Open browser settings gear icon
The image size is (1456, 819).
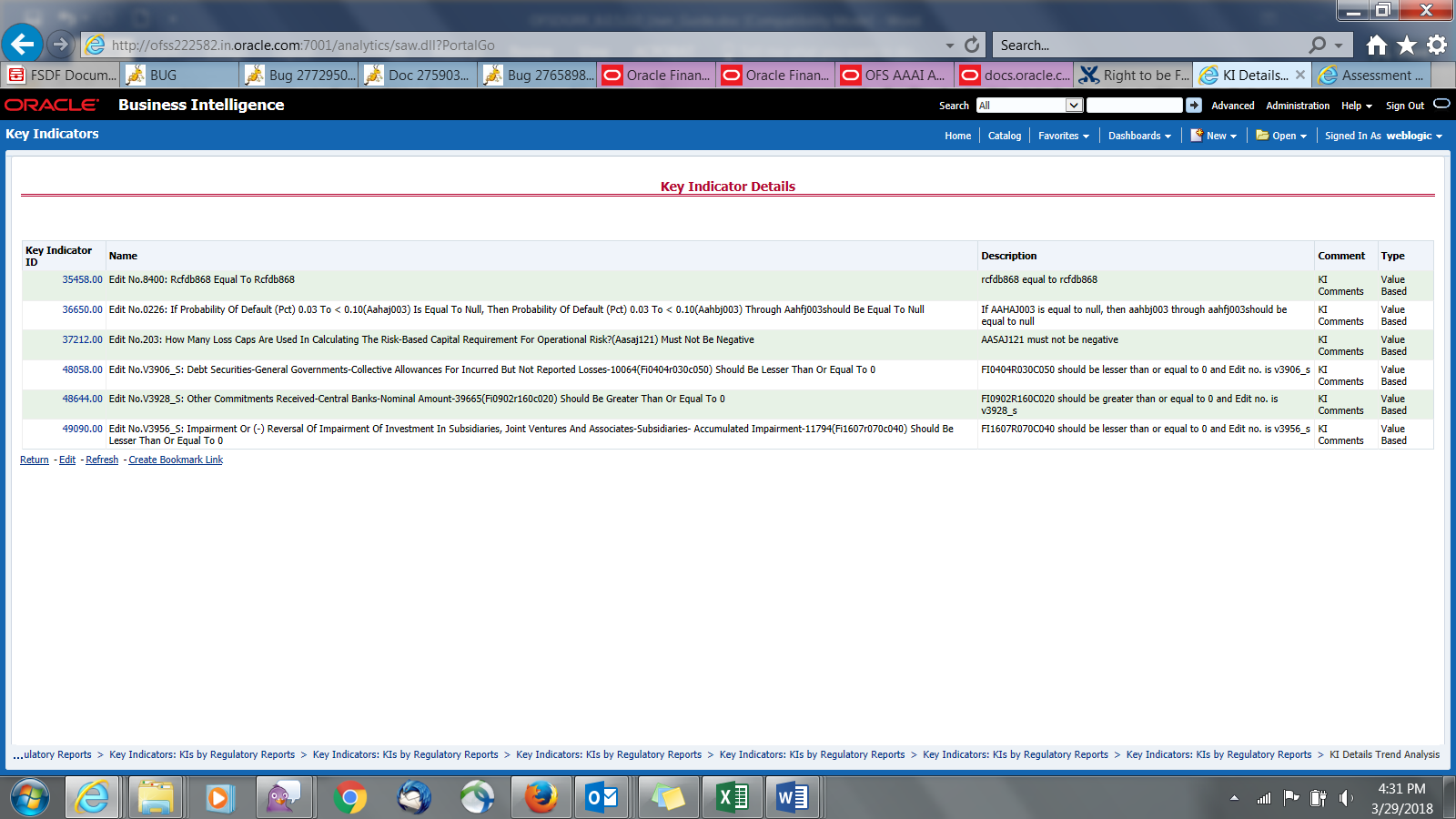click(1437, 45)
